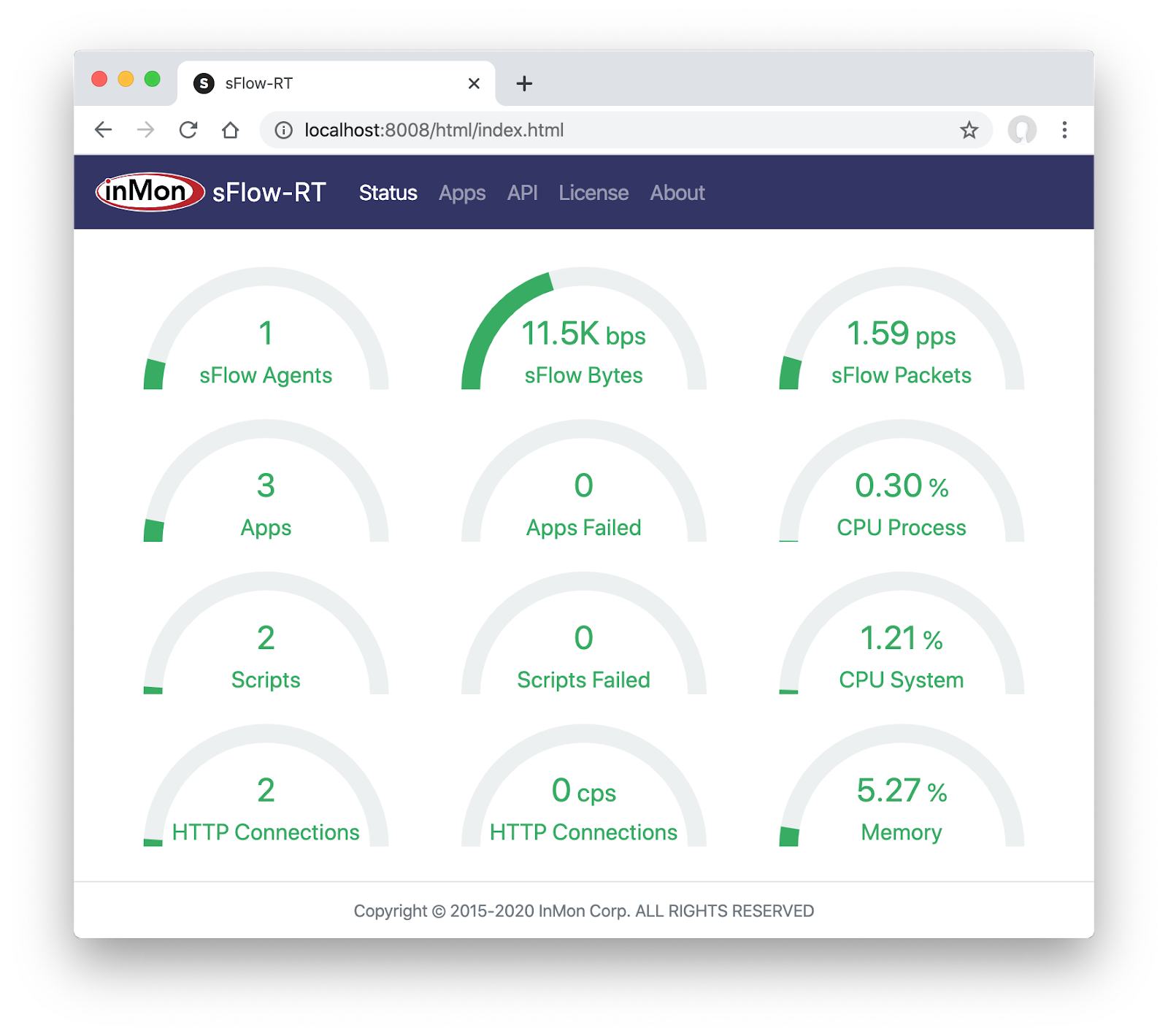1168x1036 pixels.
Task: Click inside the address bar
Action: point(511,130)
